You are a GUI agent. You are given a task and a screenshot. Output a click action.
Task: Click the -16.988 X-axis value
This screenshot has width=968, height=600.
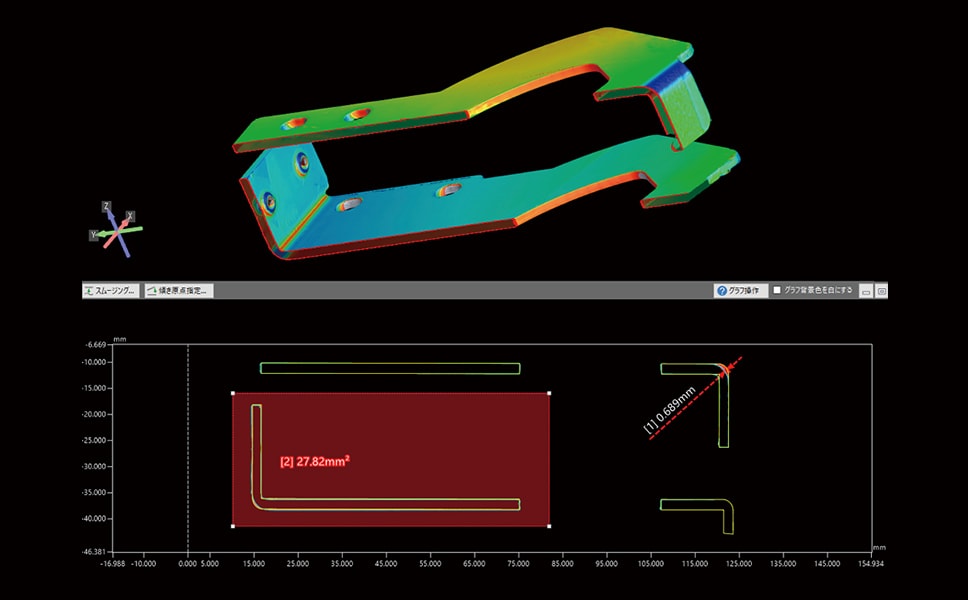113,564
